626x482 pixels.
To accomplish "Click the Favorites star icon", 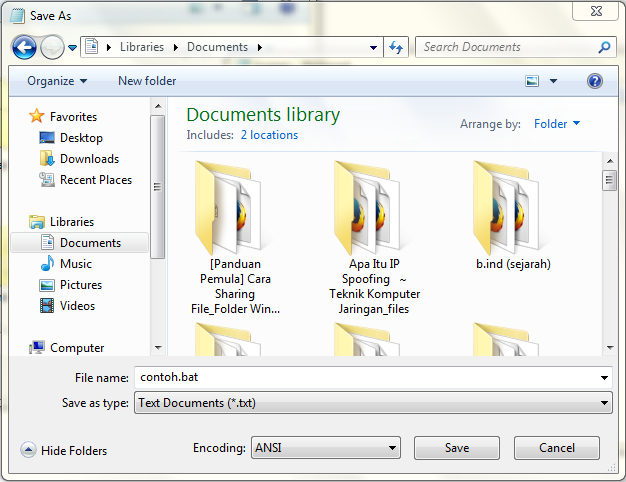I will 36,116.
